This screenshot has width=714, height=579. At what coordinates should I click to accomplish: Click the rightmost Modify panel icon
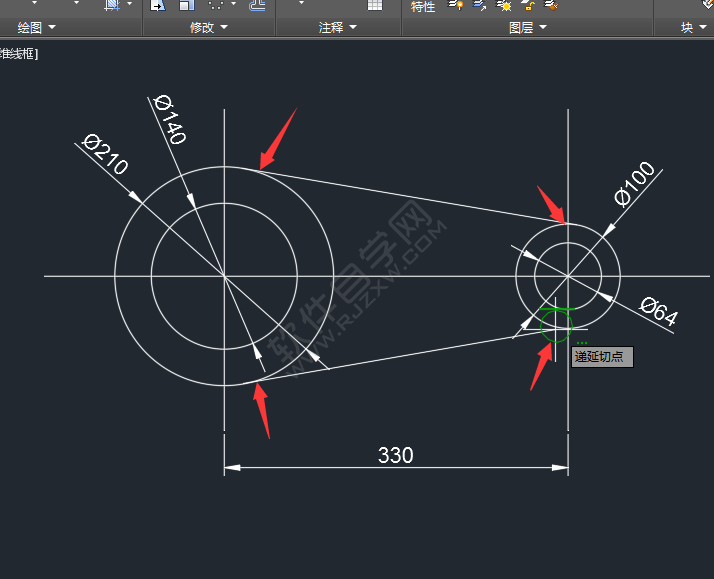[257, 5]
